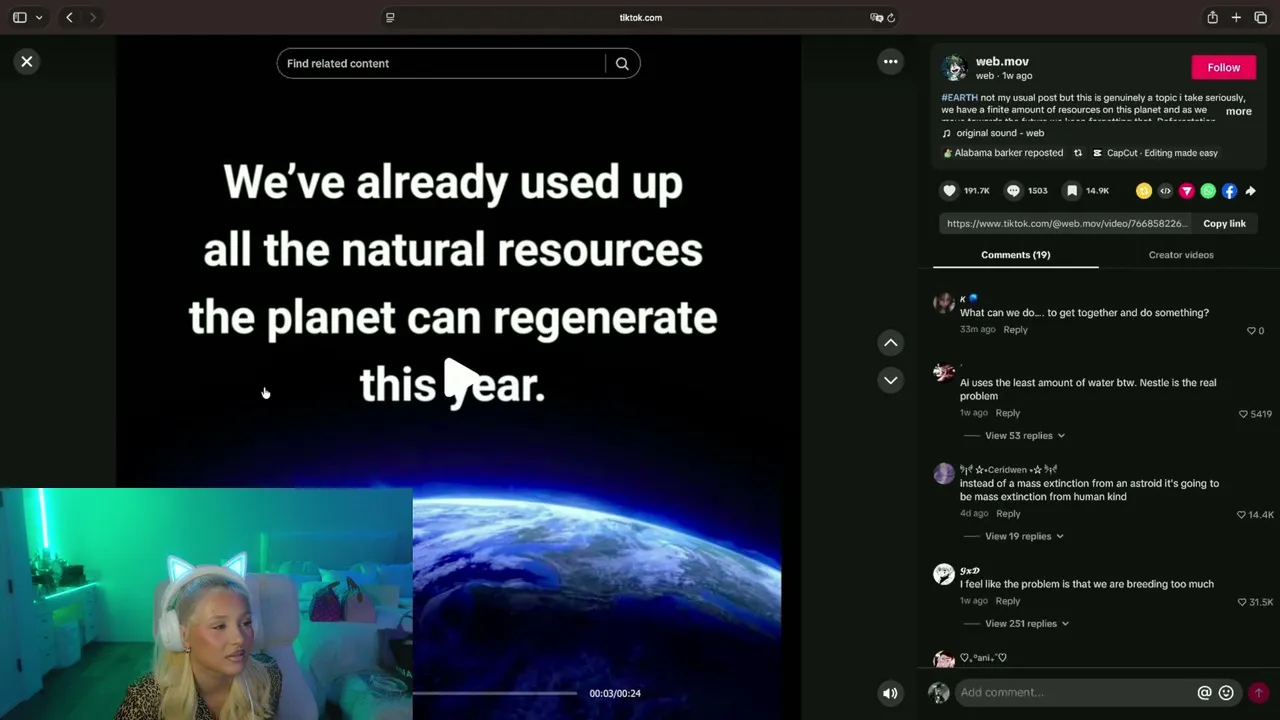This screenshot has width=1280, height=720.
Task: Open comments via the speech bubble icon
Action: click(x=1013, y=191)
